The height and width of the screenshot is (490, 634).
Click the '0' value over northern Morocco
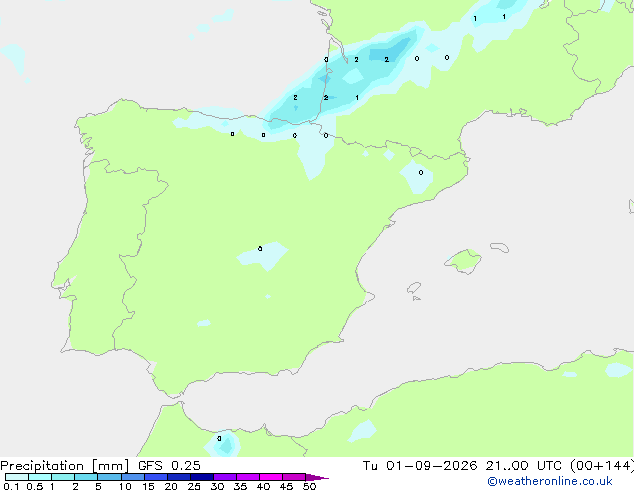pyautogui.click(x=219, y=439)
